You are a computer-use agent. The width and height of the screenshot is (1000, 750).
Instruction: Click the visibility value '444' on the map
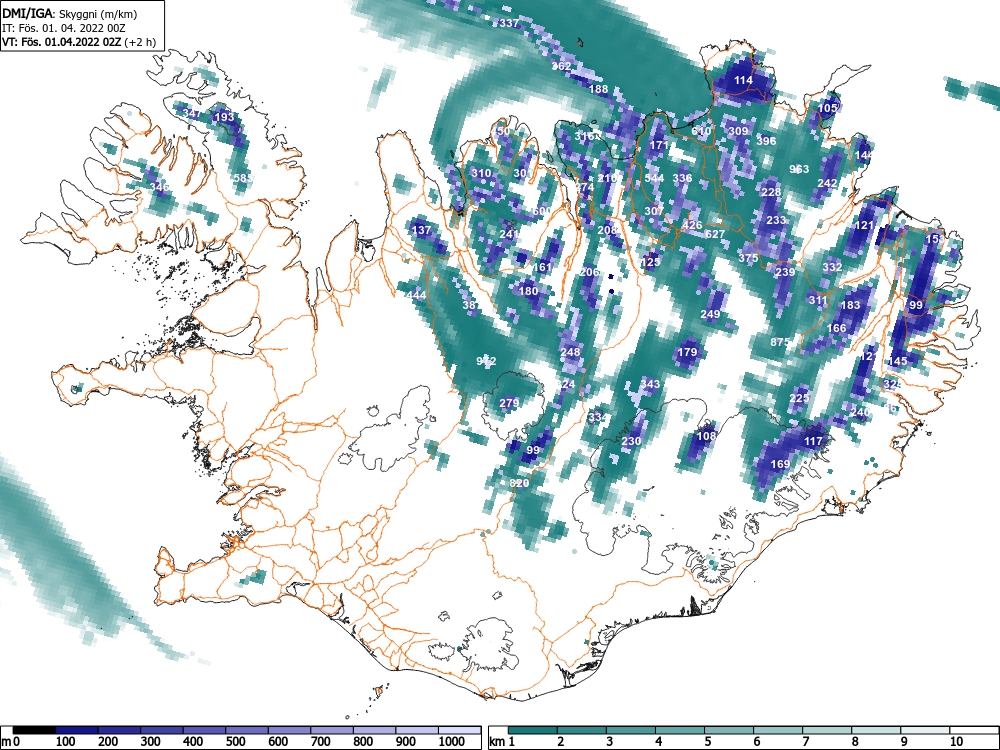pyautogui.click(x=416, y=295)
